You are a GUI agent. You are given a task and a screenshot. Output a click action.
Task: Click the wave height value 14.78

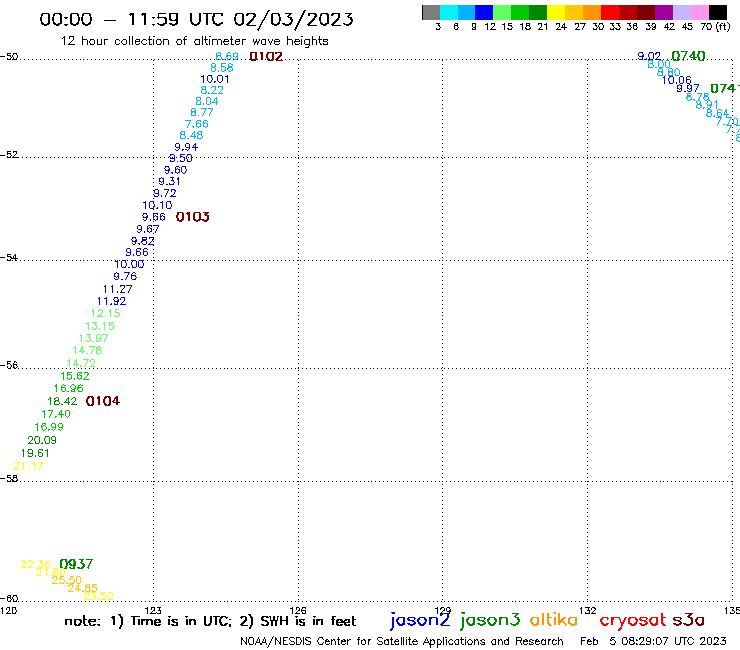click(x=87, y=350)
